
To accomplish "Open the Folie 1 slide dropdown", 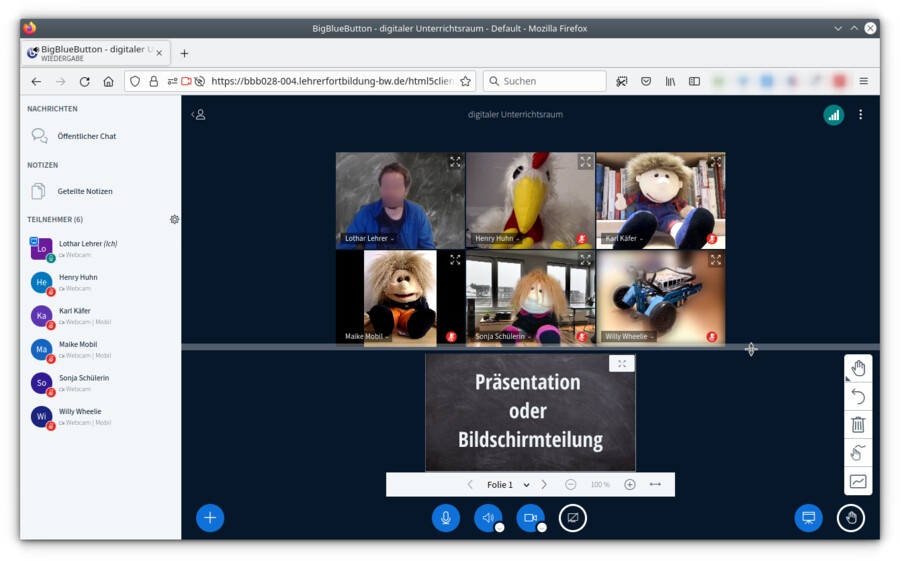I will coord(508,485).
